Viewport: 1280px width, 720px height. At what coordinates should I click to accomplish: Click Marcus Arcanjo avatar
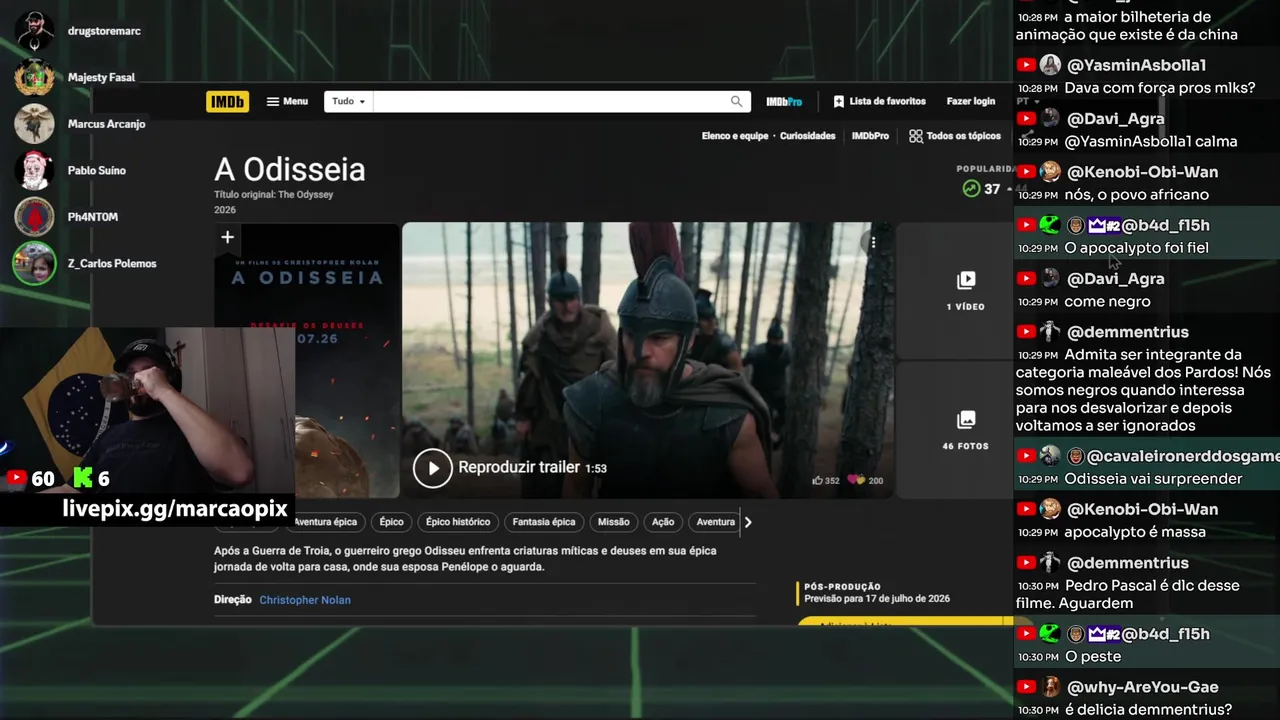point(34,124)
